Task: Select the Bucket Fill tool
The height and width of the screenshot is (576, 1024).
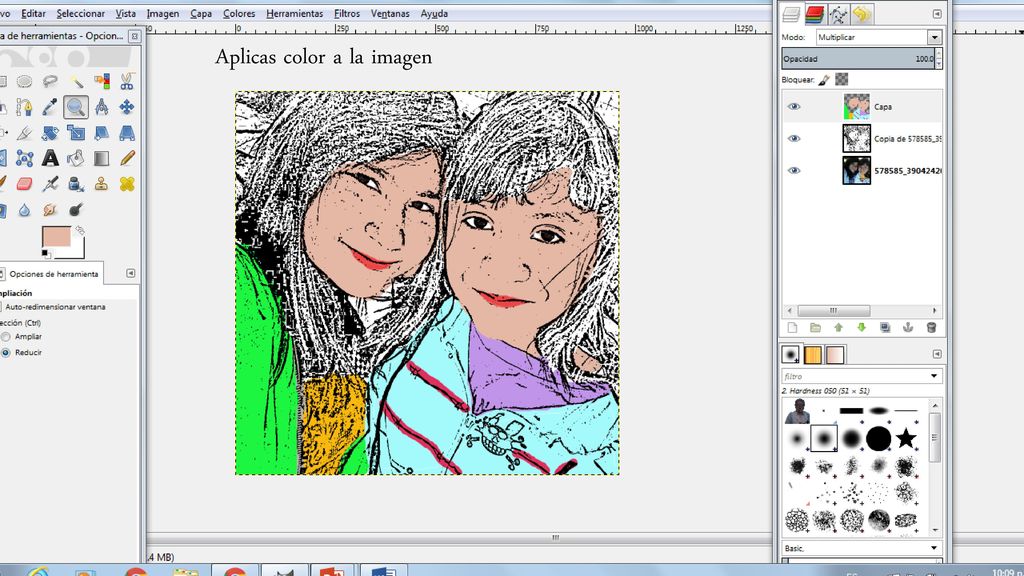Action: 76,158
